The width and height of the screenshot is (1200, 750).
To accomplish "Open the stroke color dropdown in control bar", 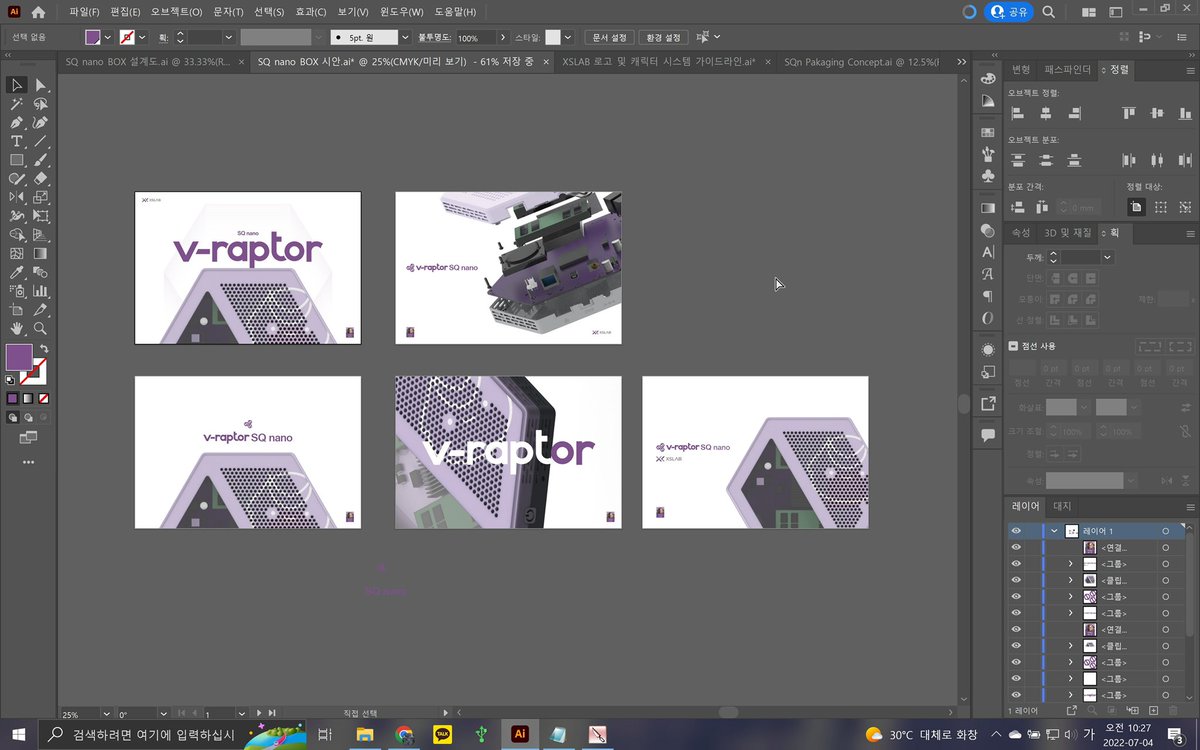I will pos(142,37).
